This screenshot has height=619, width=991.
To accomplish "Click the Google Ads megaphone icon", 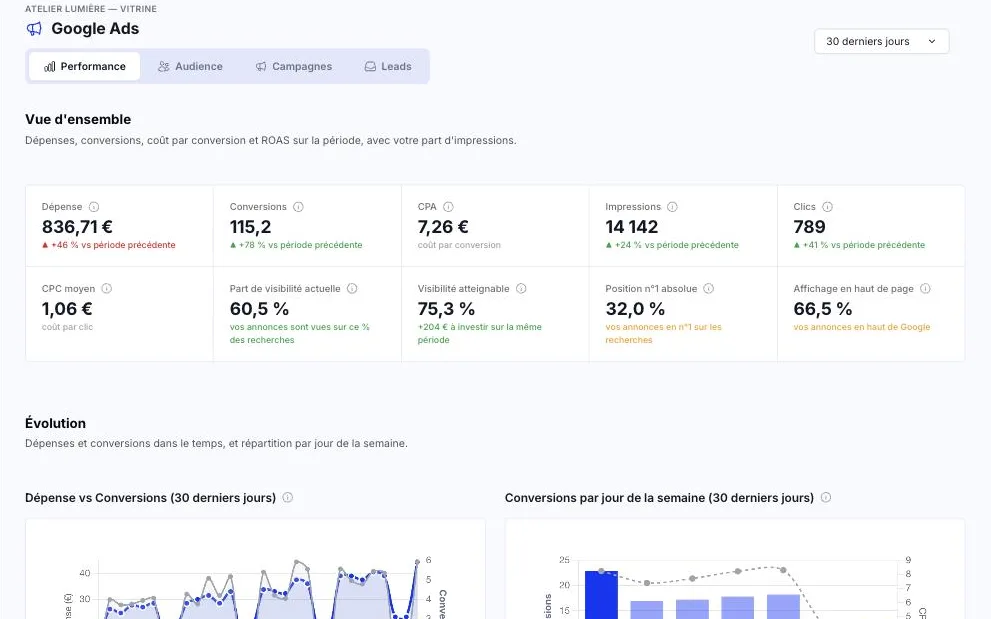I will 33,28.
